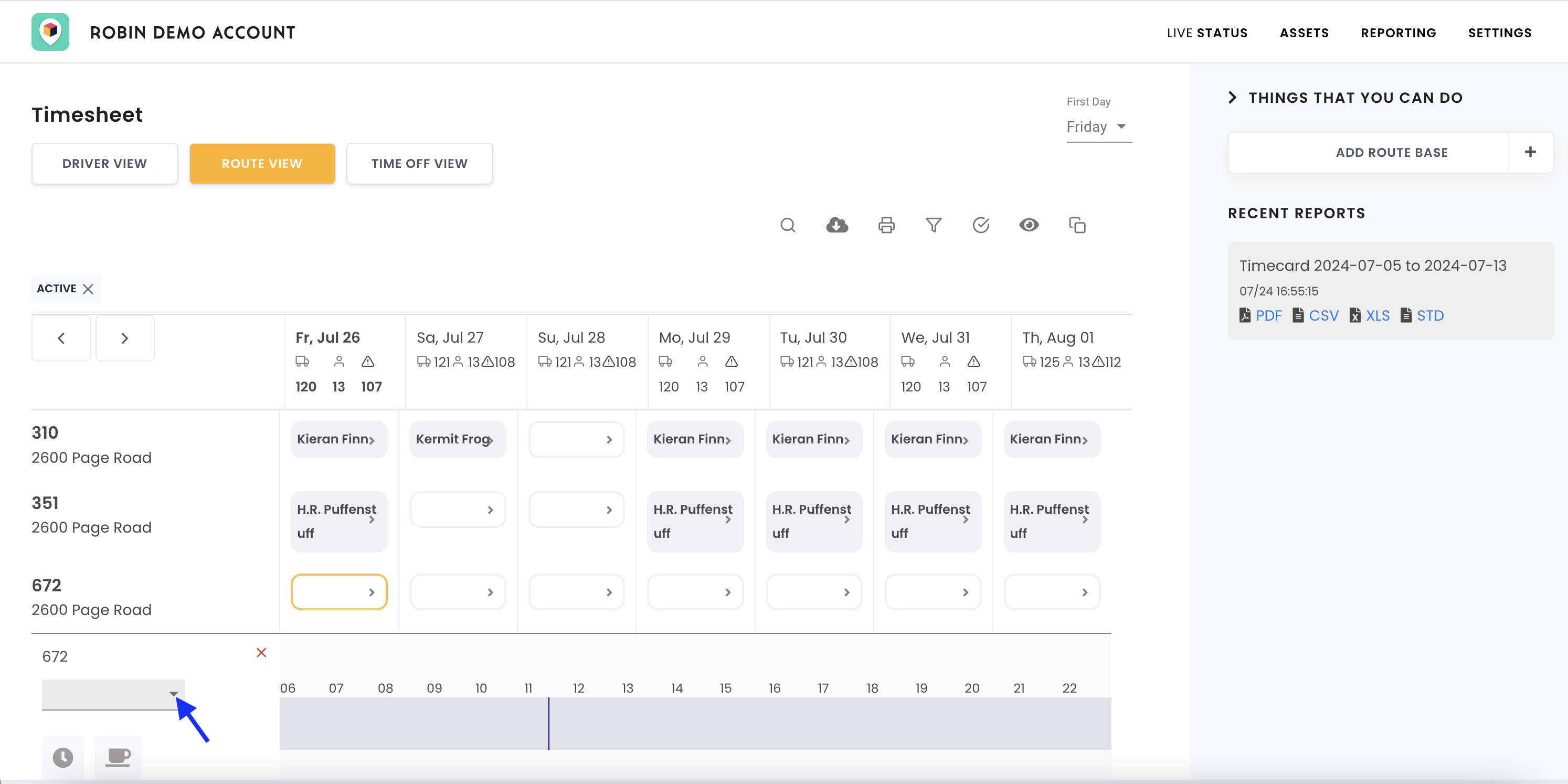This screenshot has height=784, width=1568.
Task: Download the CSV timecard report
Action: pyautogui.click(x=1316, y=315)
